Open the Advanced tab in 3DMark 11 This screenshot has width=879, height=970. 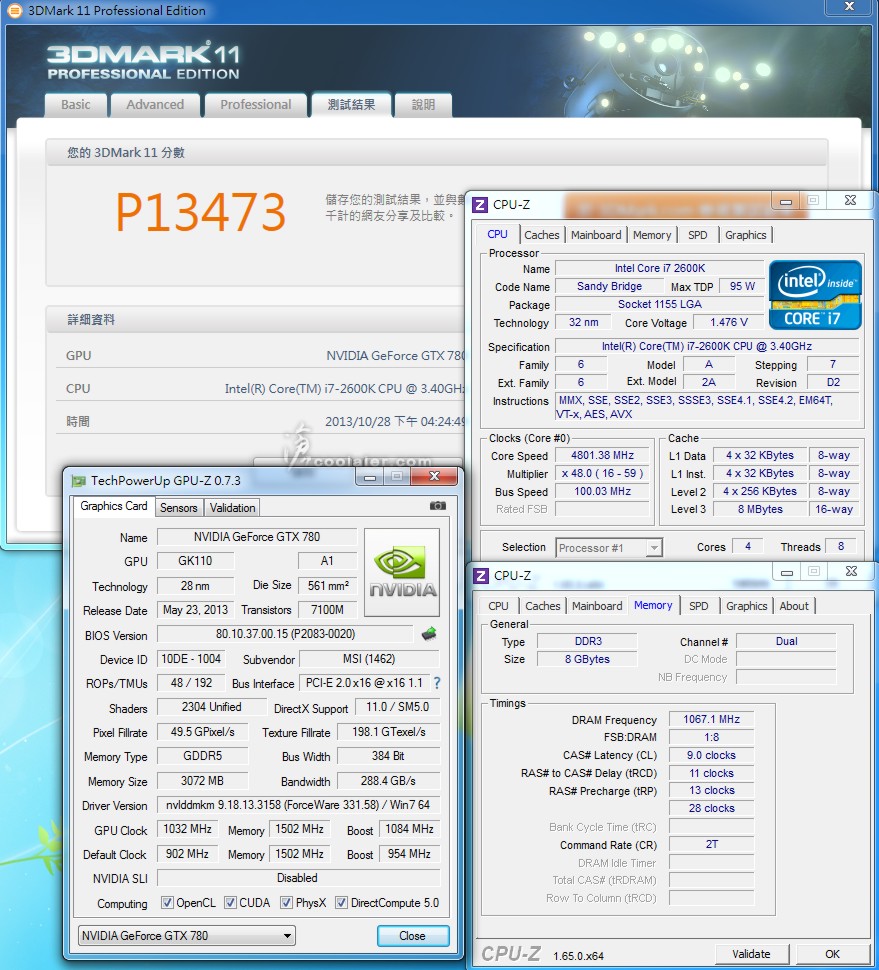coord(155,105)
